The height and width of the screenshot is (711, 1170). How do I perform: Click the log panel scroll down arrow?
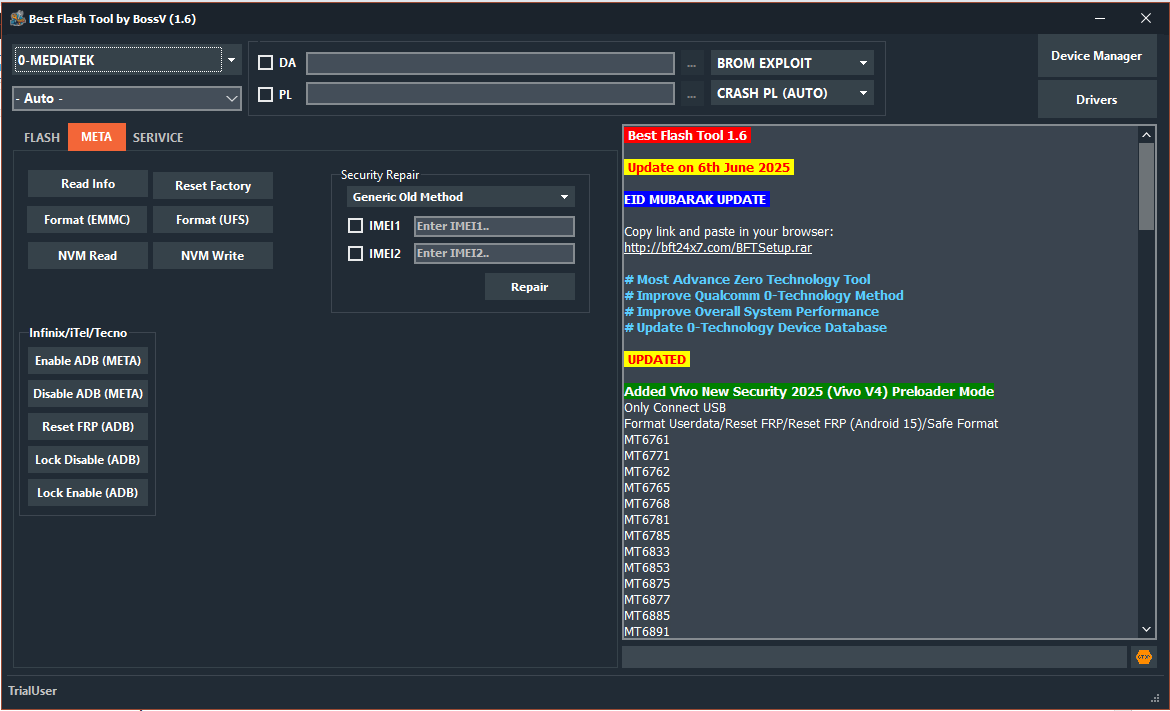tap(1146, 630)
